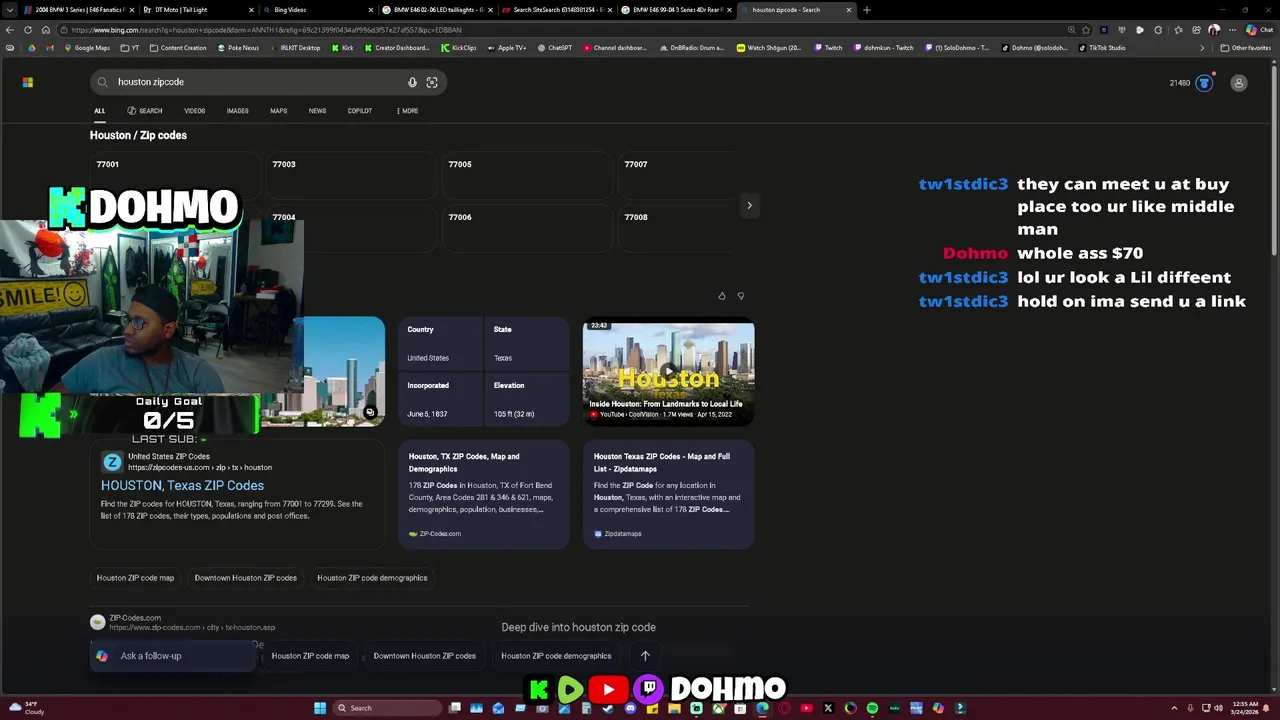Show next zip codes with carousel arrow
Screen dimensions: 1280x720
(749, 205)
